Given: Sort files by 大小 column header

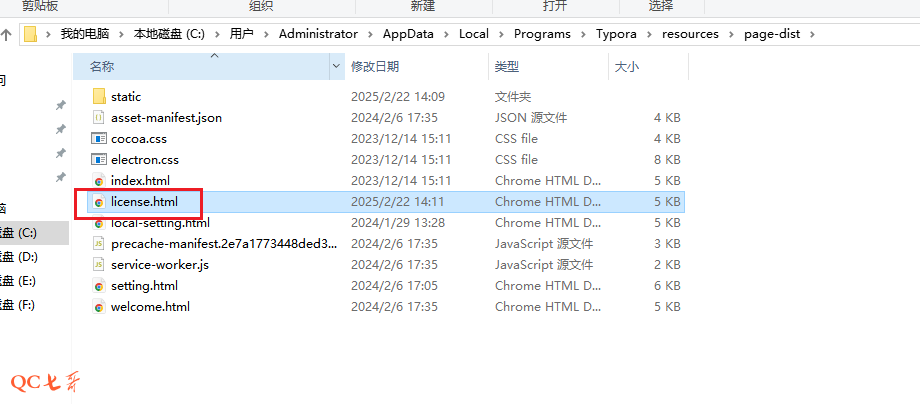Looking at the screenshot, I should point(627,67).
